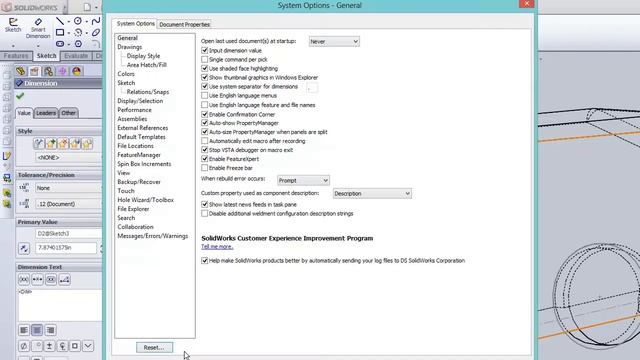
Task: Open the FeatureManager design tree tab icon
Action: pos(20,71)
